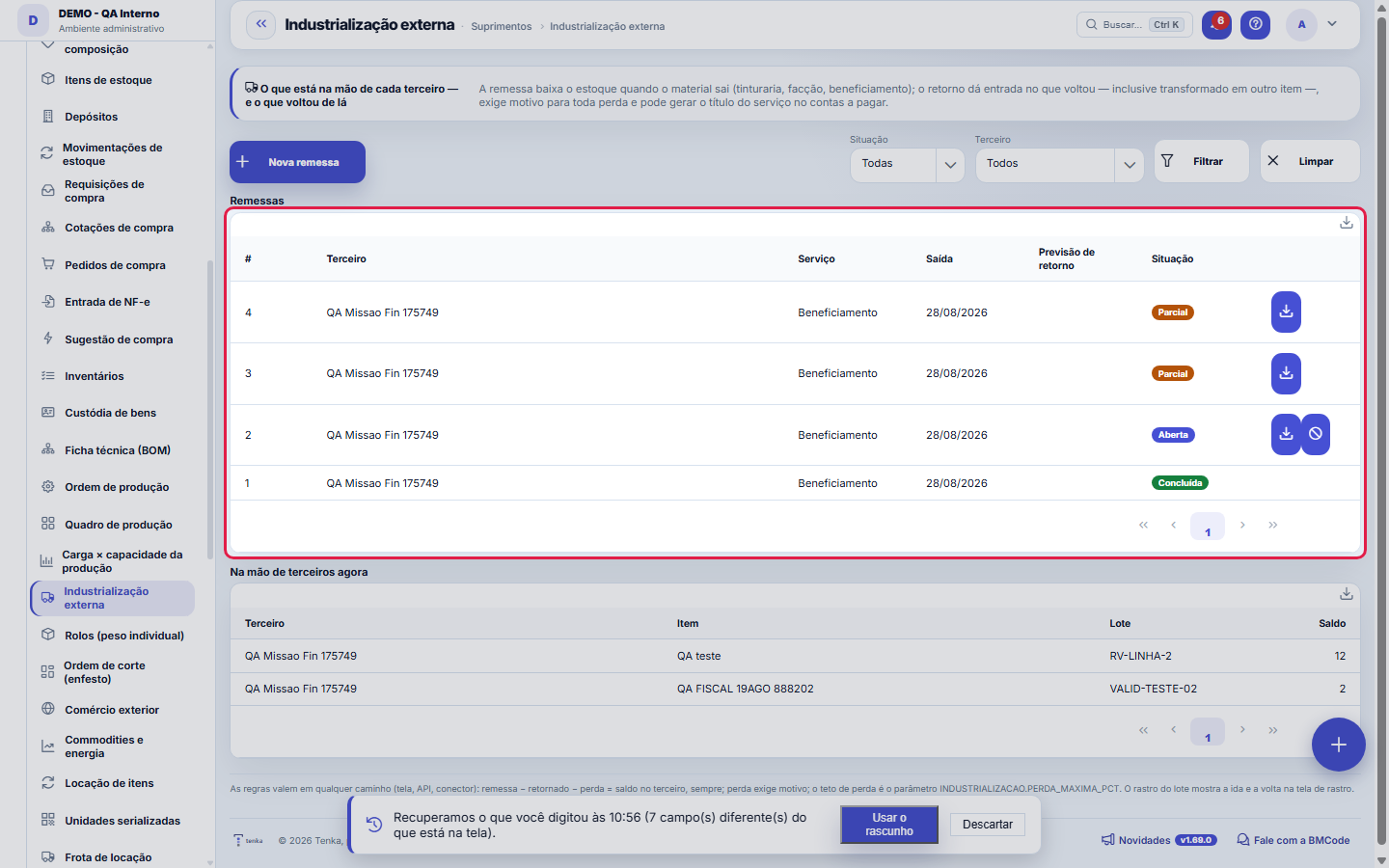Open the notifications bell with badge
The height and width of the screenshot is (868, 1389).
1216,25
